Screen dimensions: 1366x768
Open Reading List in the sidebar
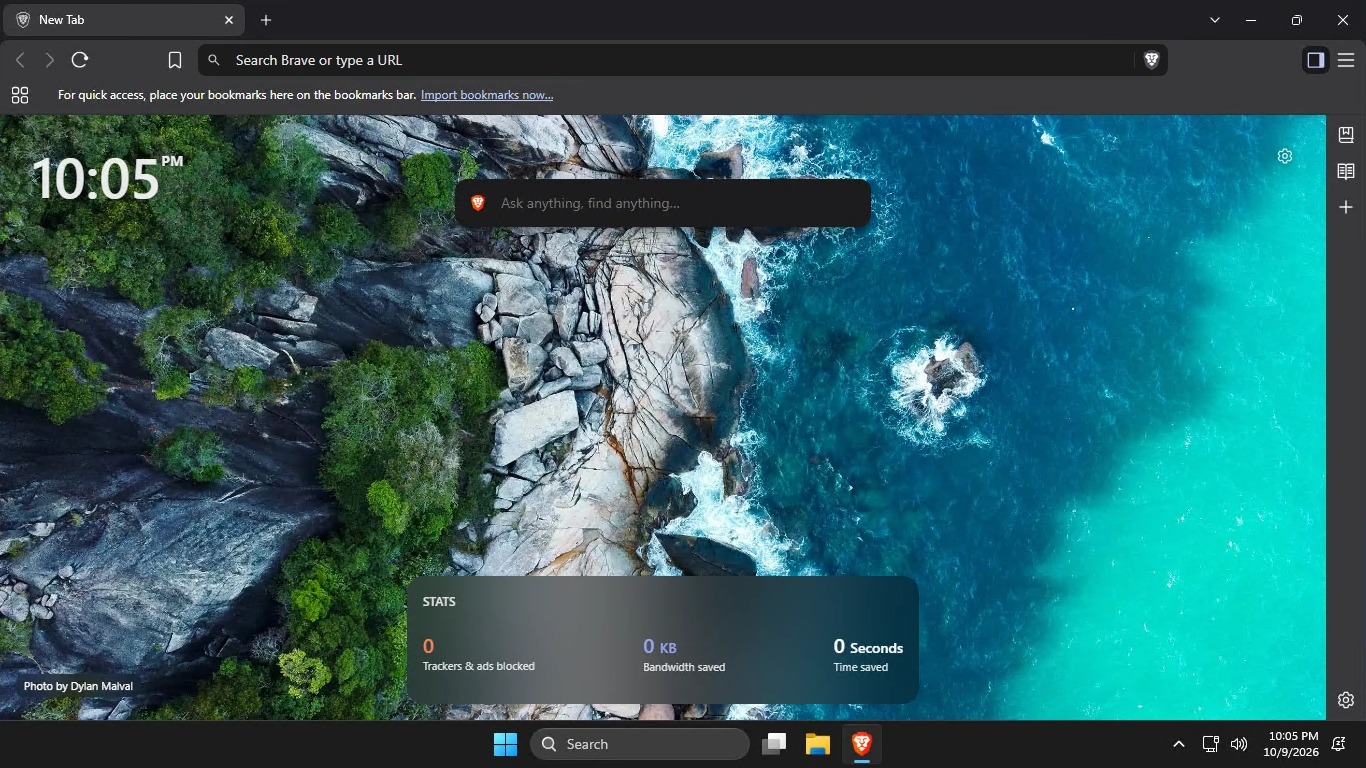point(1346,171)
